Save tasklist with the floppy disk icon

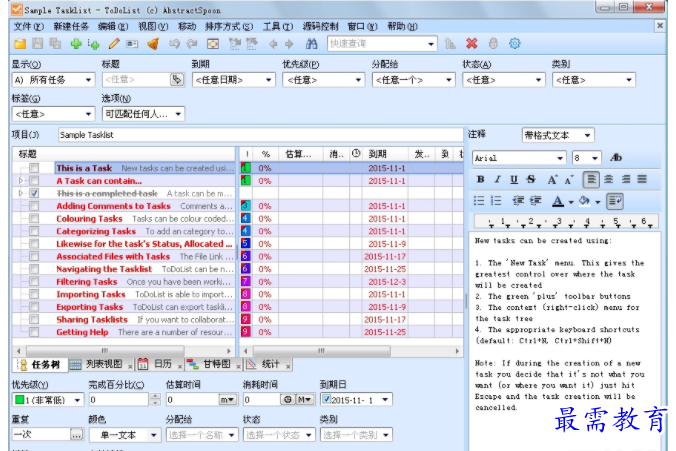pyautogui.click(x=38, y=44)
